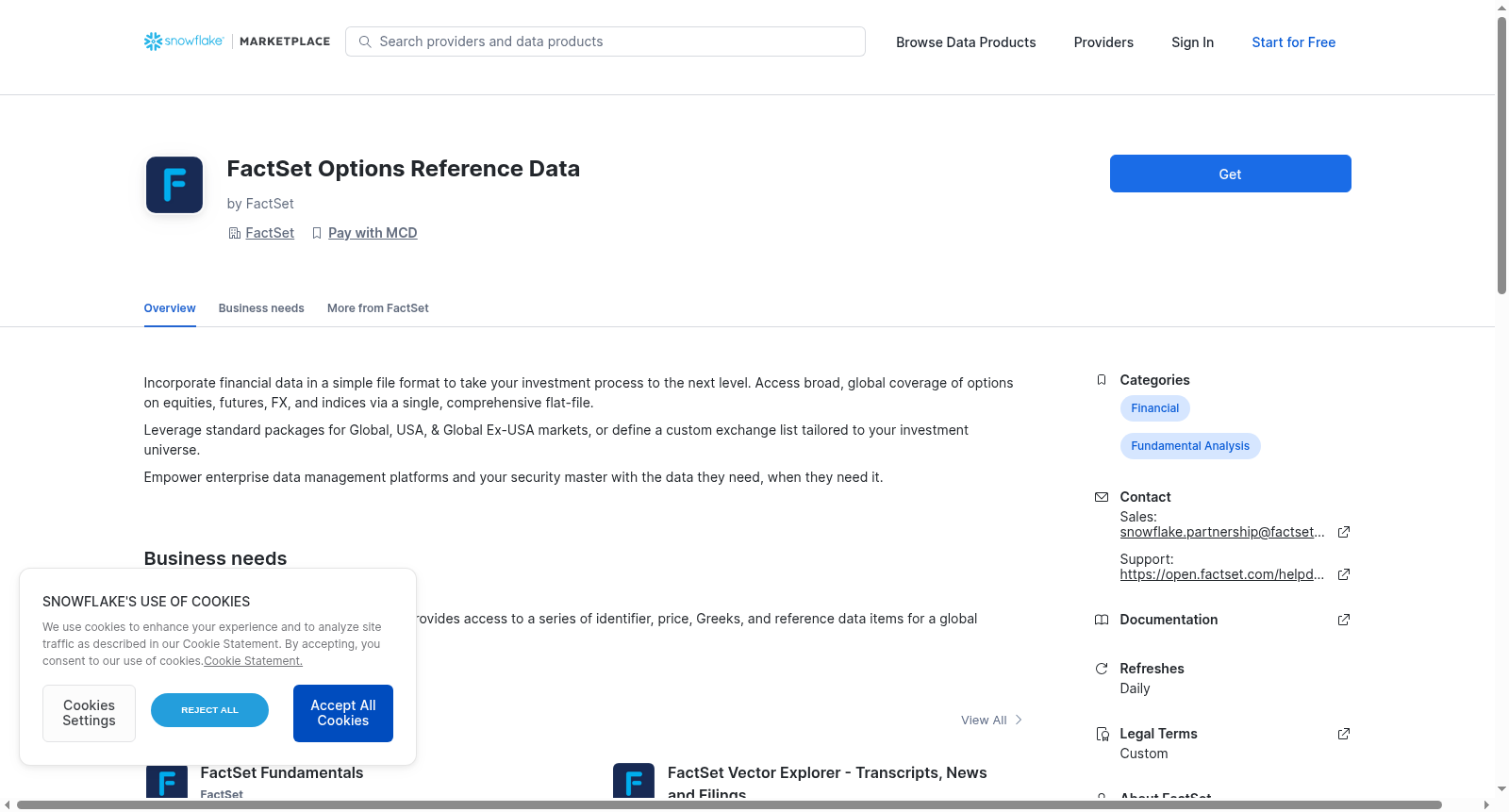
Task: Click the MARKETPLACE header label
Action: tap(285, 41)
